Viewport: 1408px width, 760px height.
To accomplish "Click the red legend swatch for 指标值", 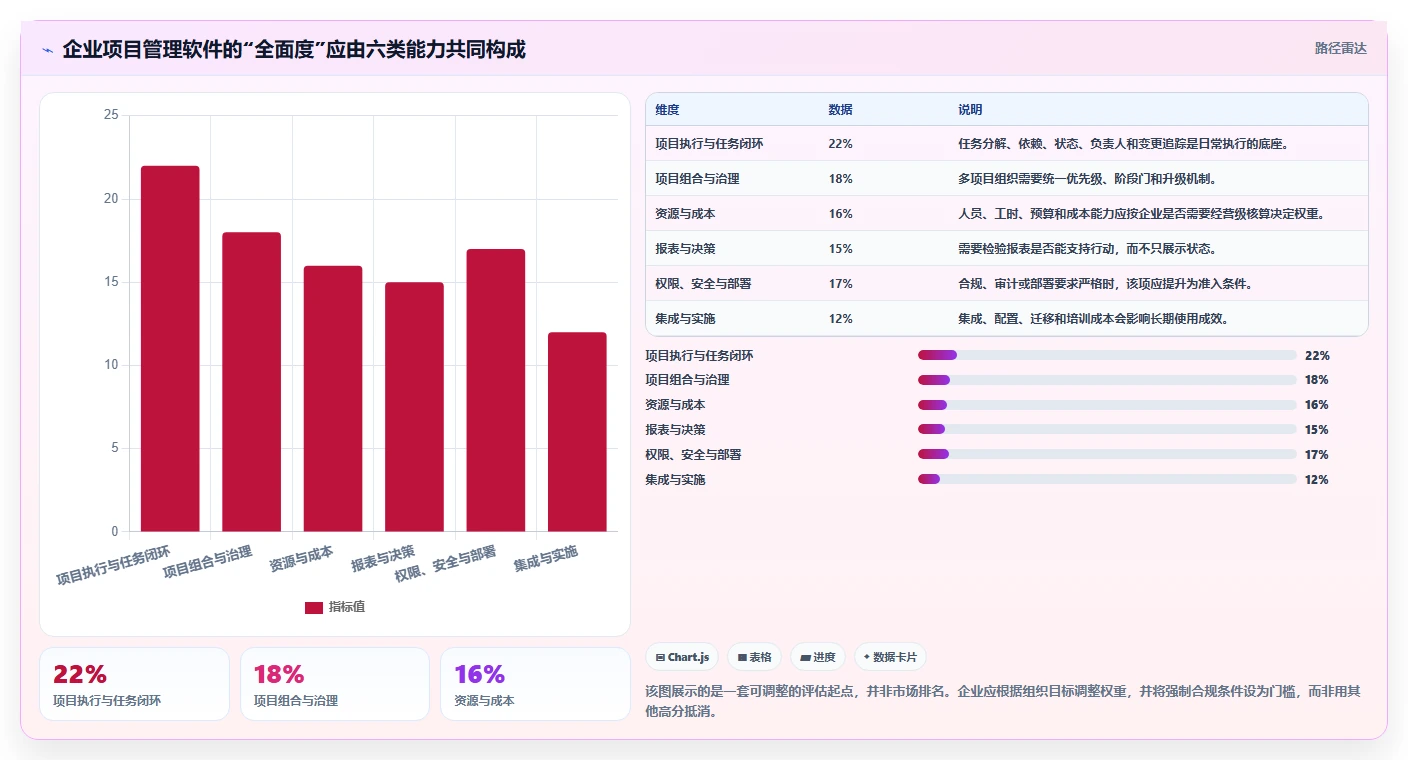I will click(x=314, y=607).
